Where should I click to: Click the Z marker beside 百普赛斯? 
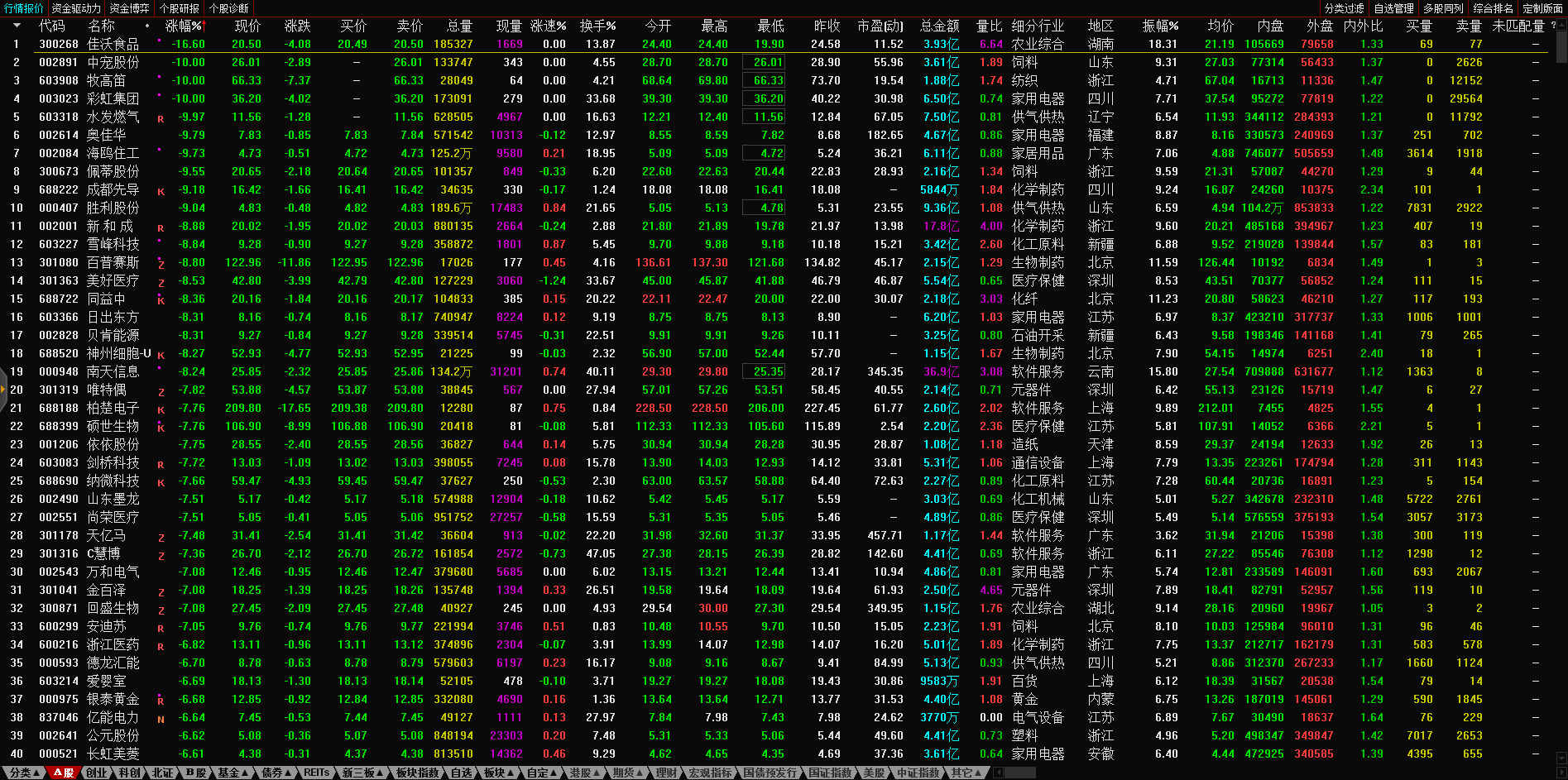point(161,265)
